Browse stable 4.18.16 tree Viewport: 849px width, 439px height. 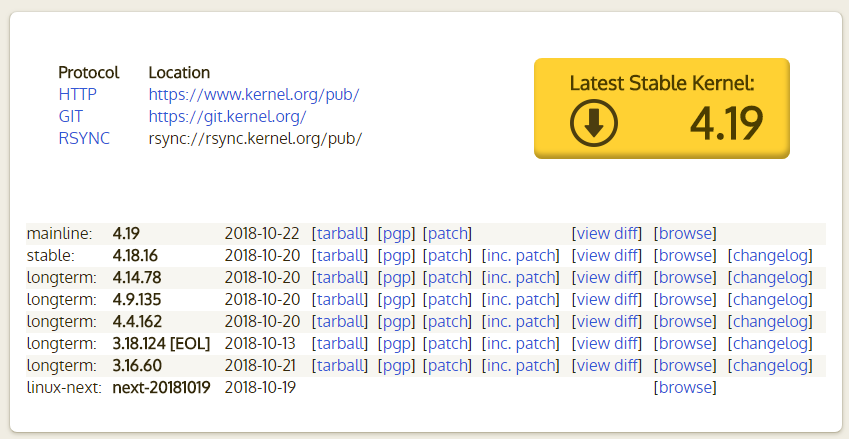click(x=685, y=255)
